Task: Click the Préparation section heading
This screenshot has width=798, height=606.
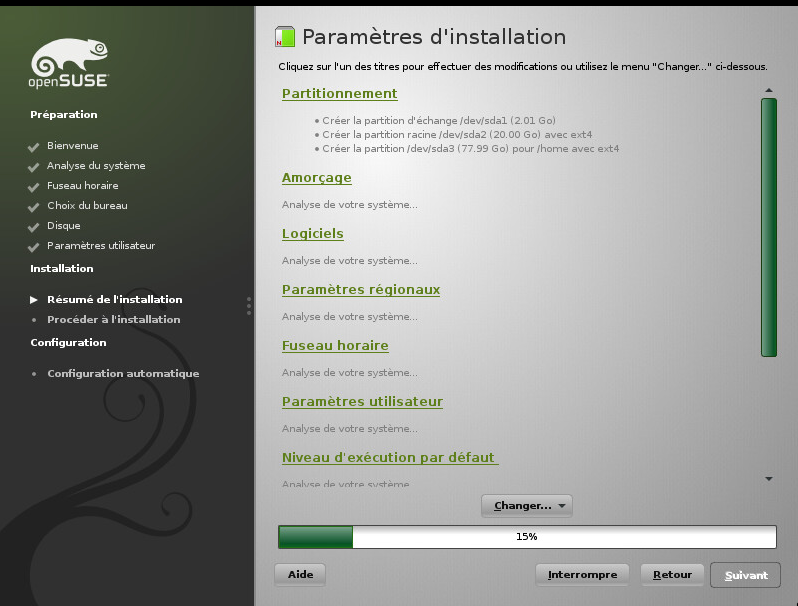Action: tap(64, 114)
